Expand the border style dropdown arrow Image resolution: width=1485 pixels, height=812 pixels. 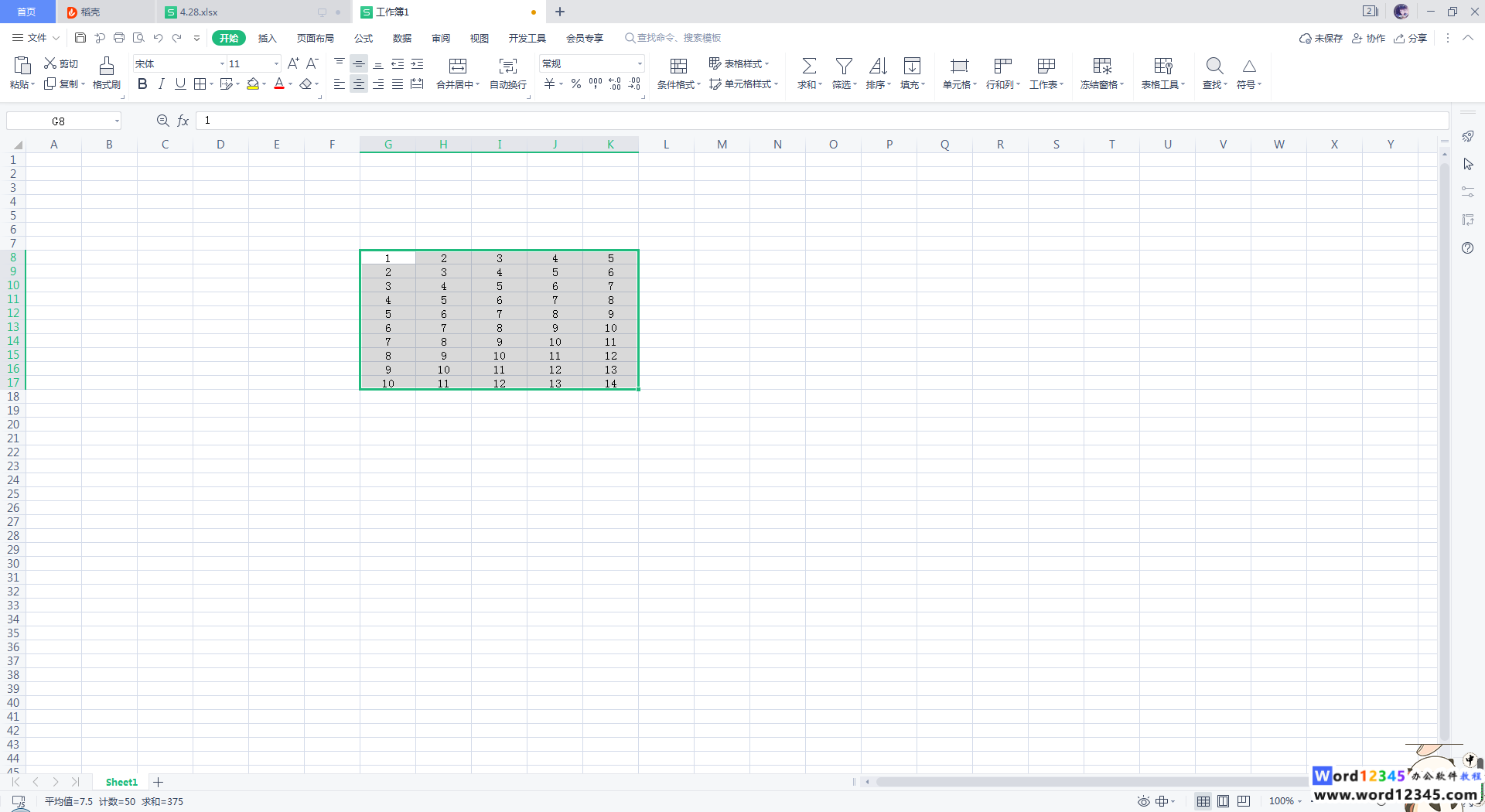[211, 84]
